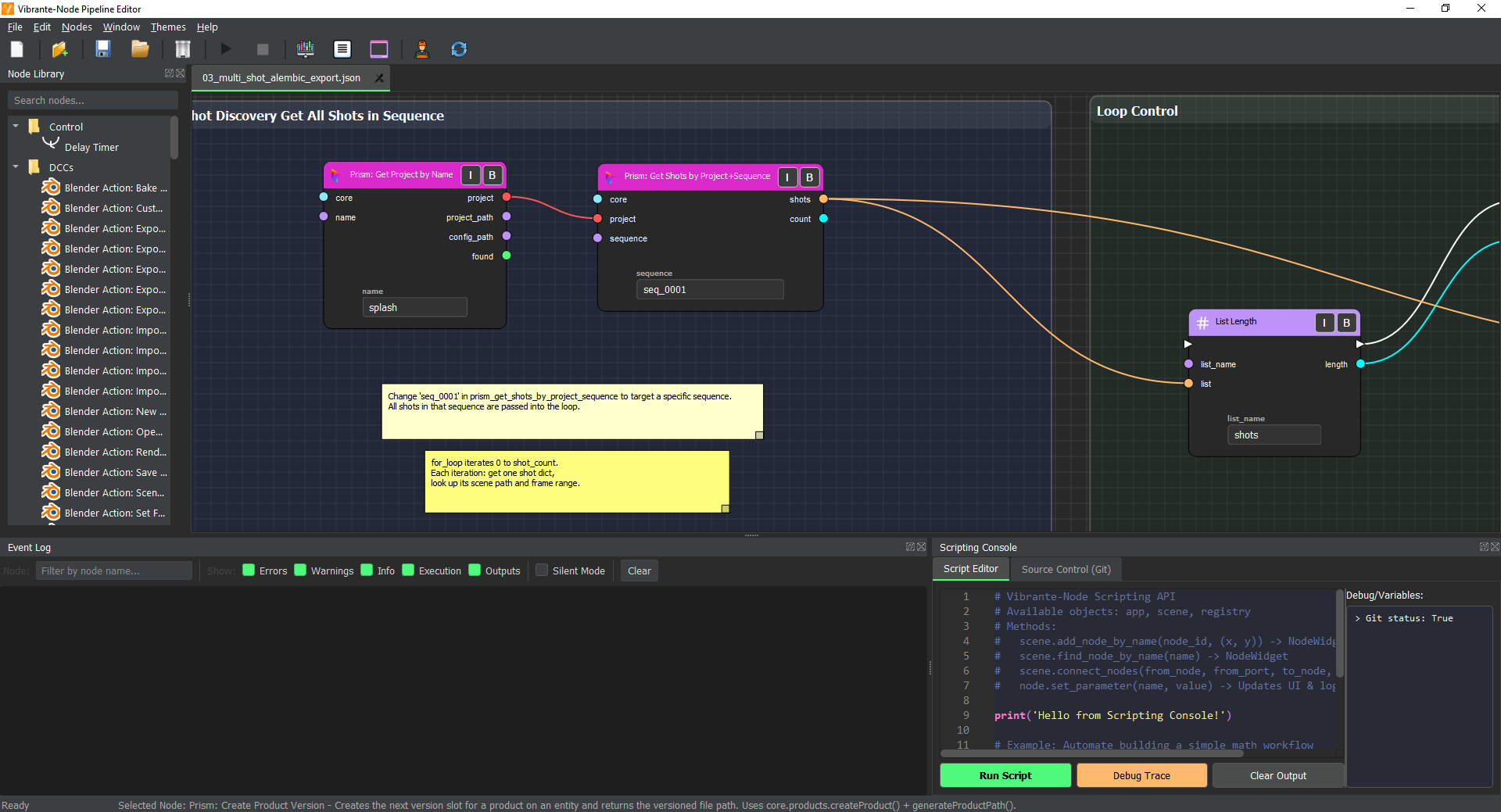Click the Clear Output button

point(1277,775)
